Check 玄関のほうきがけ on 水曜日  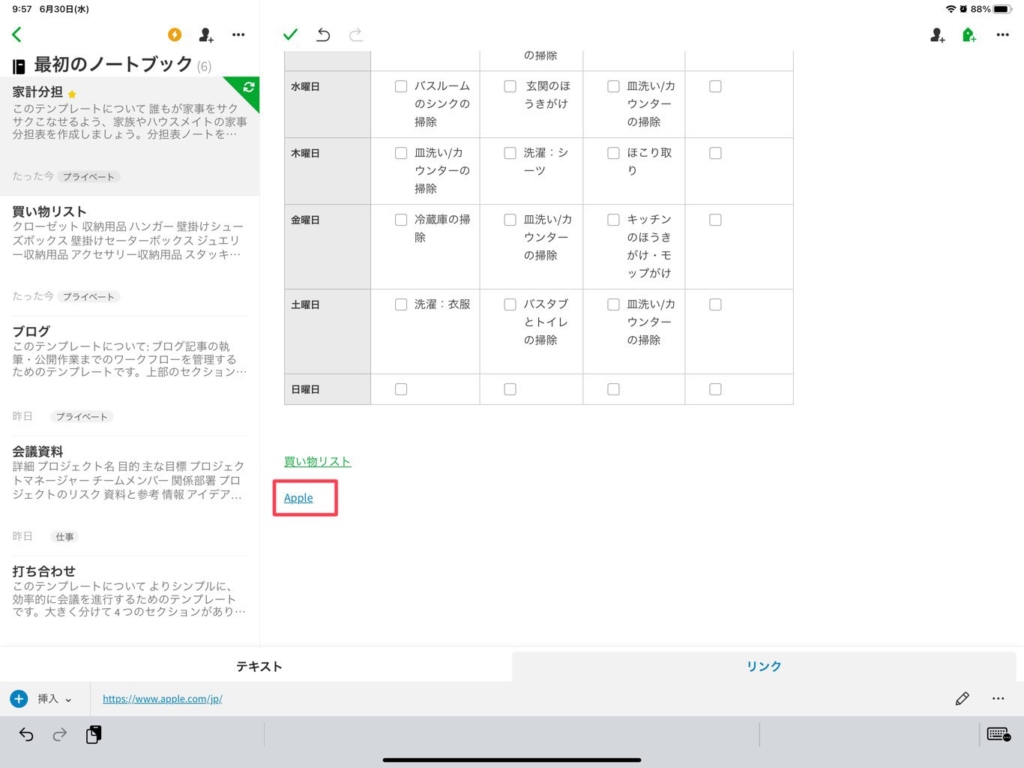pos(510,86)
